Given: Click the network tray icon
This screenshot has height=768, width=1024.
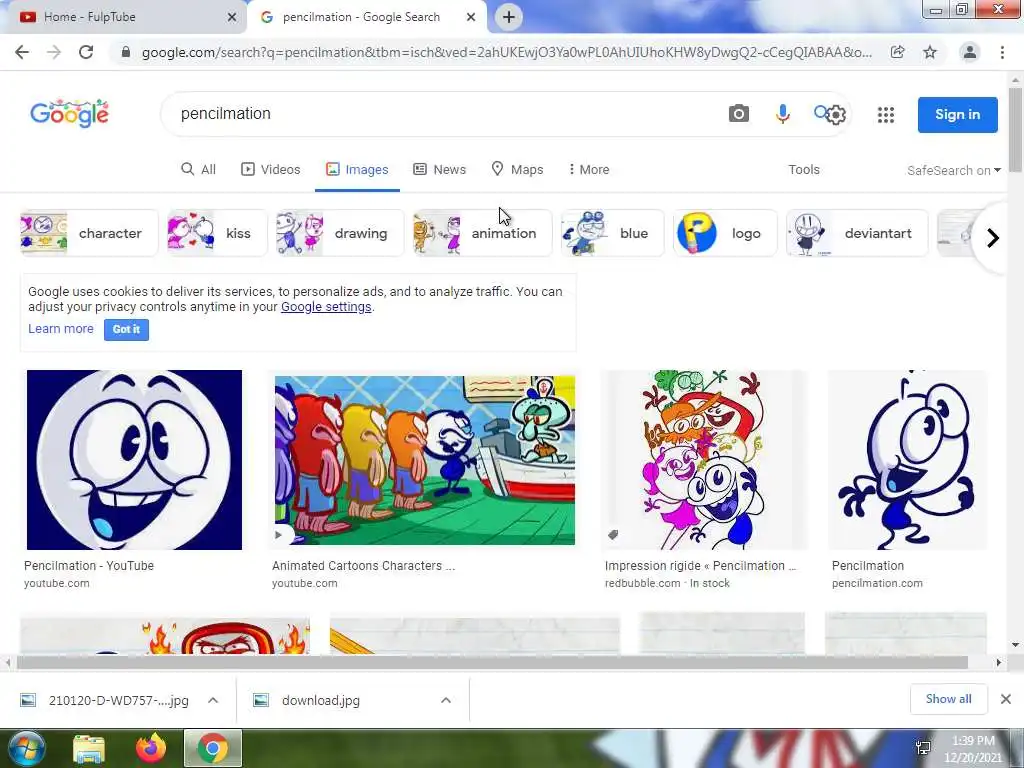Looking at the screenshot, I should pyautogui.click(x=923, y=748).
